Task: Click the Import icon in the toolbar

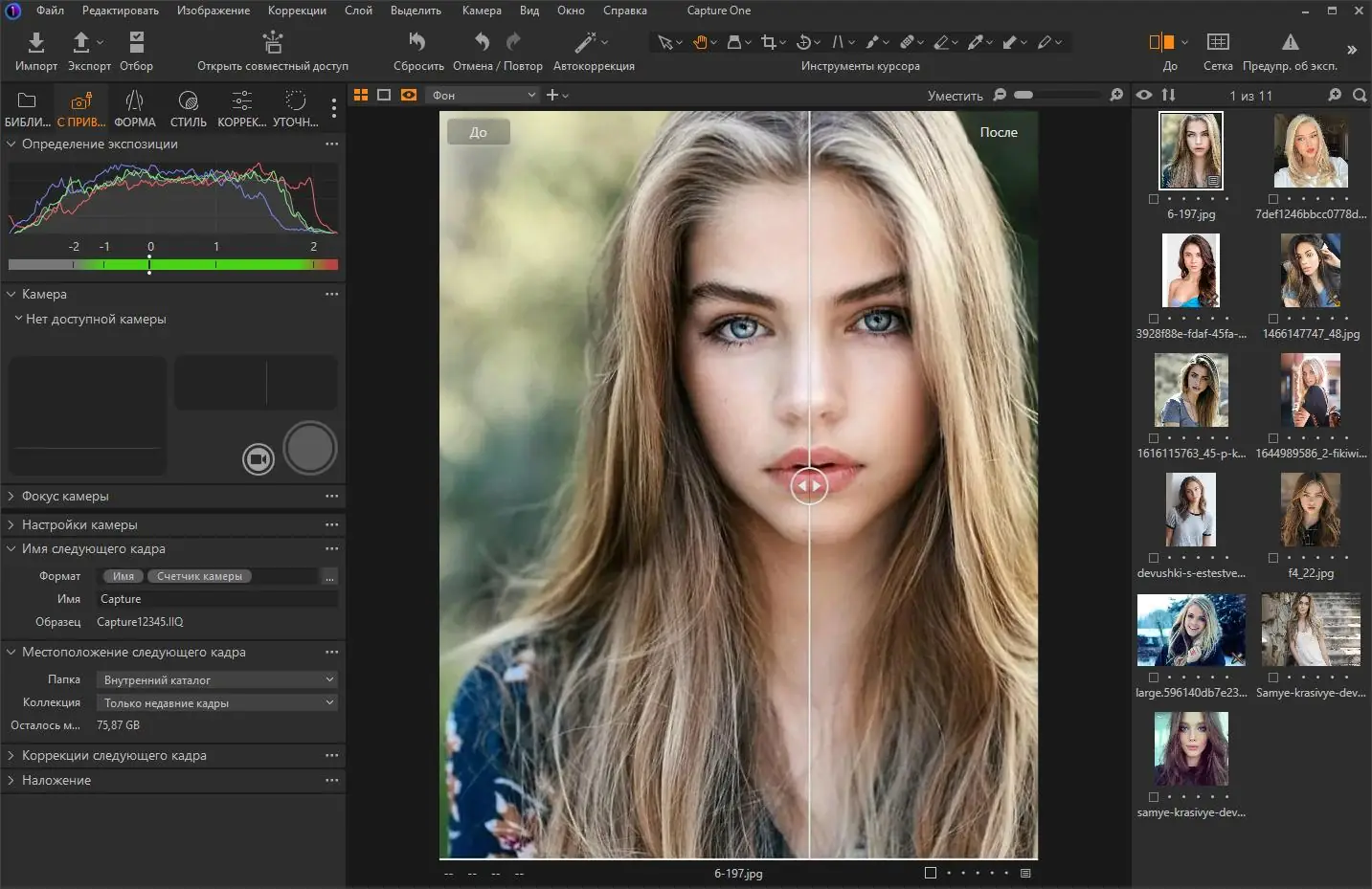Action: [x=35, y=42]
